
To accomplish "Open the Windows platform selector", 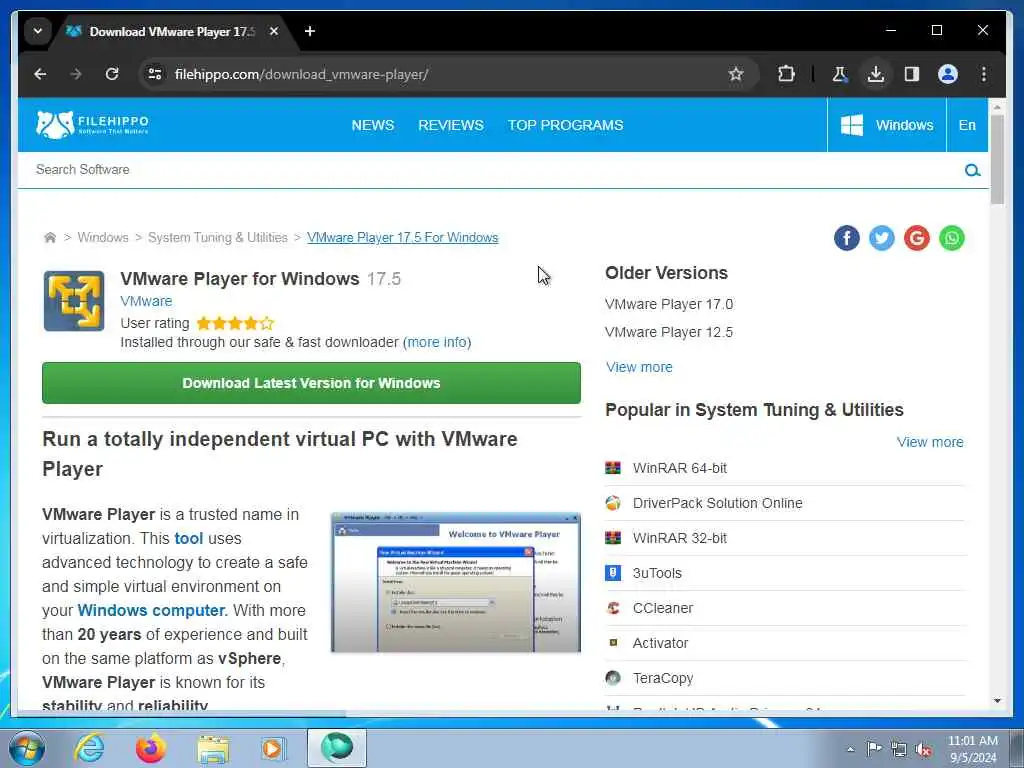I will [x=886, y=125].
